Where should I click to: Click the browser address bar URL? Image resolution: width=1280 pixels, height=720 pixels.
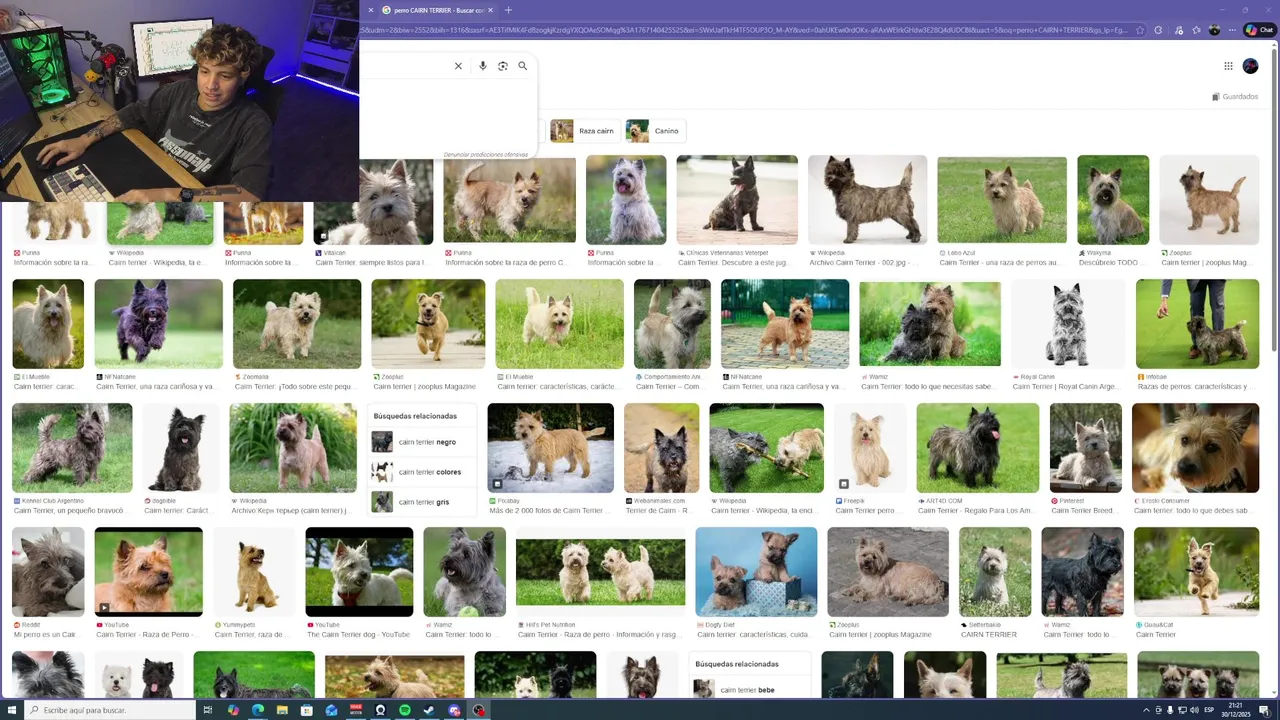pyautogui.click(x=745, y=30)
